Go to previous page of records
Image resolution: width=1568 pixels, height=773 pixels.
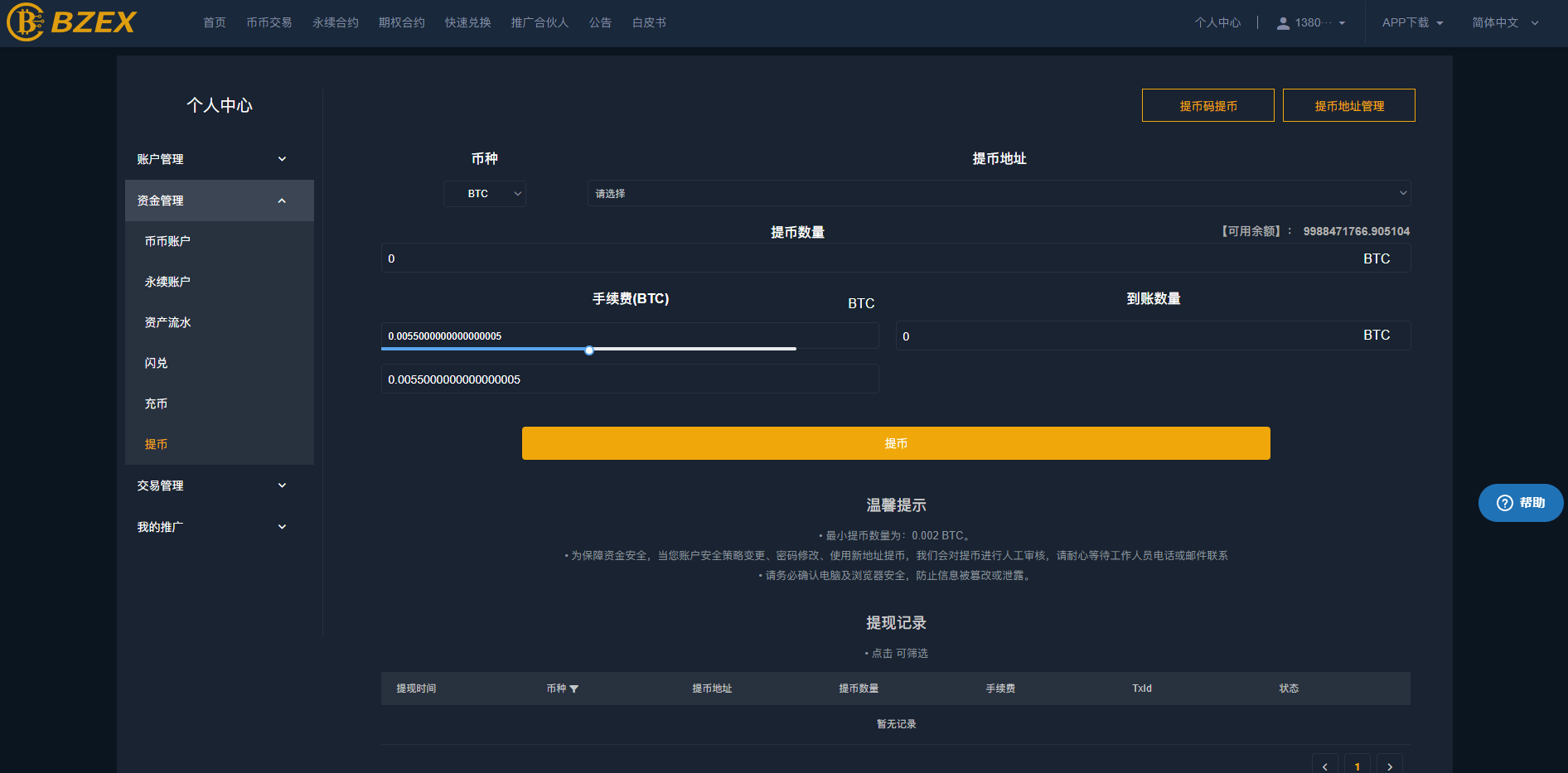1324,766
